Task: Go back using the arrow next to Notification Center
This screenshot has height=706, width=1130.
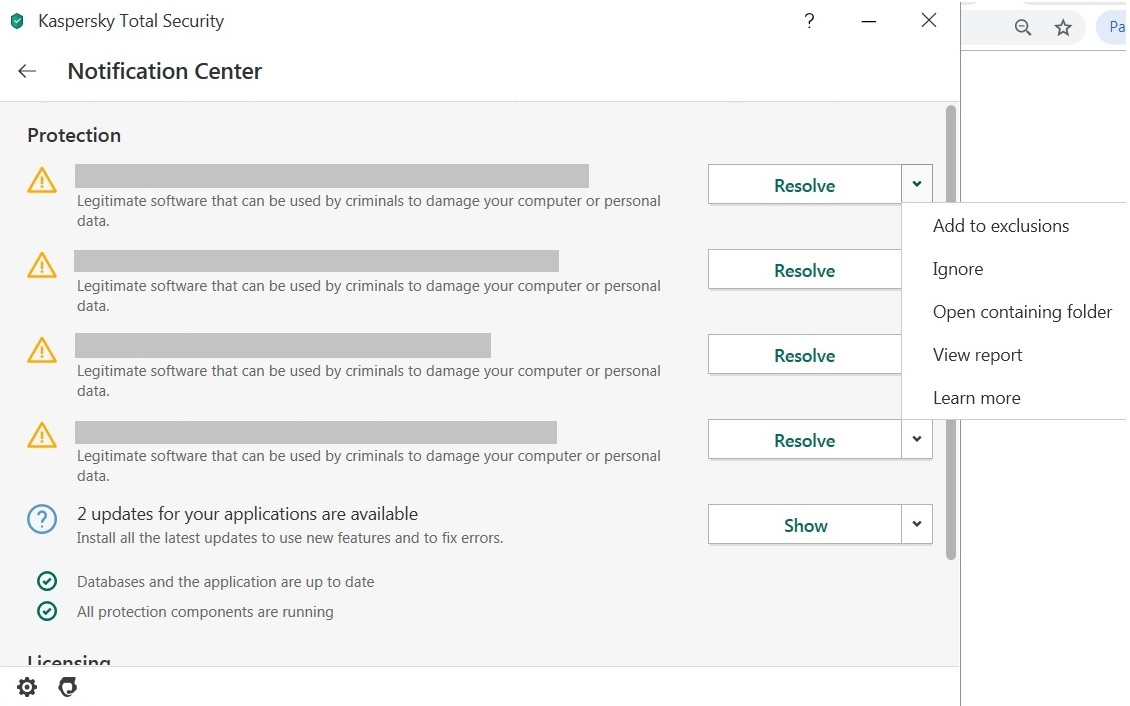Action: click(27, 71)
